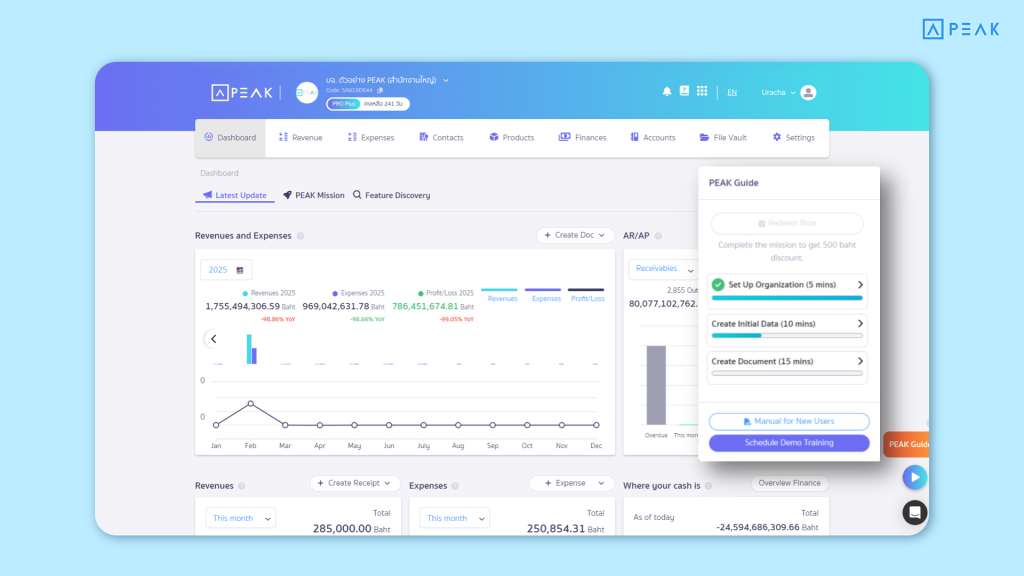Select the Revenue menu icon
Image resolution: width=1024 pixels, height=576 pixels.
(x=284, y=137)
